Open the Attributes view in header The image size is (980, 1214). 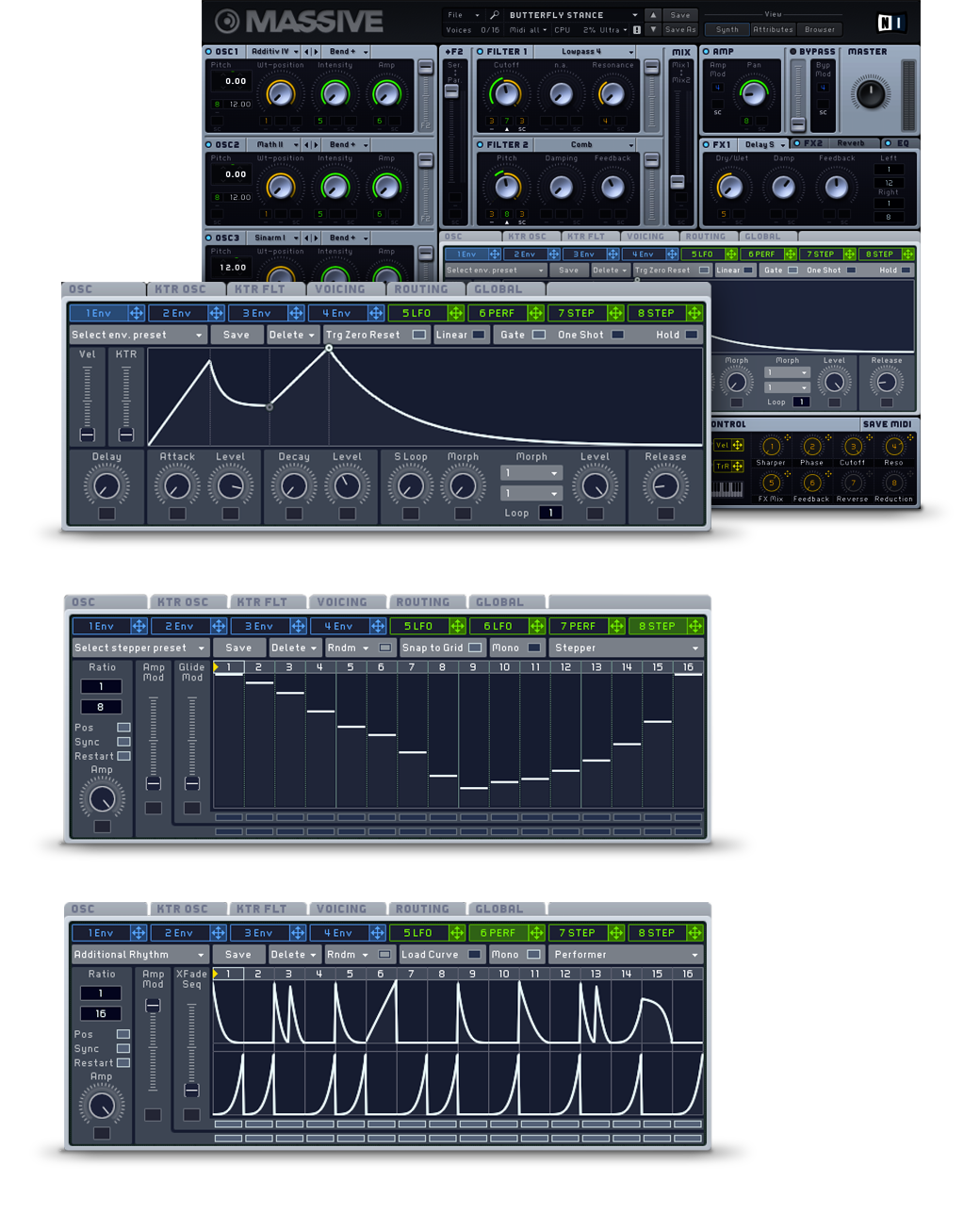773,29
